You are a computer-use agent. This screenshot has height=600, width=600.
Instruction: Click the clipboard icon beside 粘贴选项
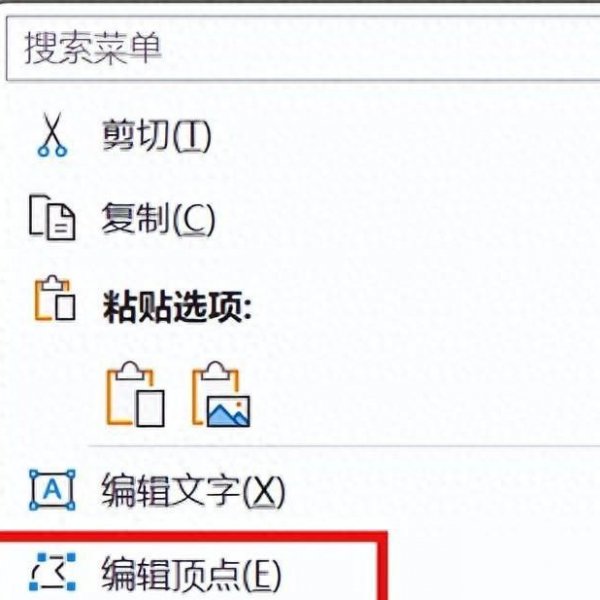pyautogui.click(x=55, y=298)
